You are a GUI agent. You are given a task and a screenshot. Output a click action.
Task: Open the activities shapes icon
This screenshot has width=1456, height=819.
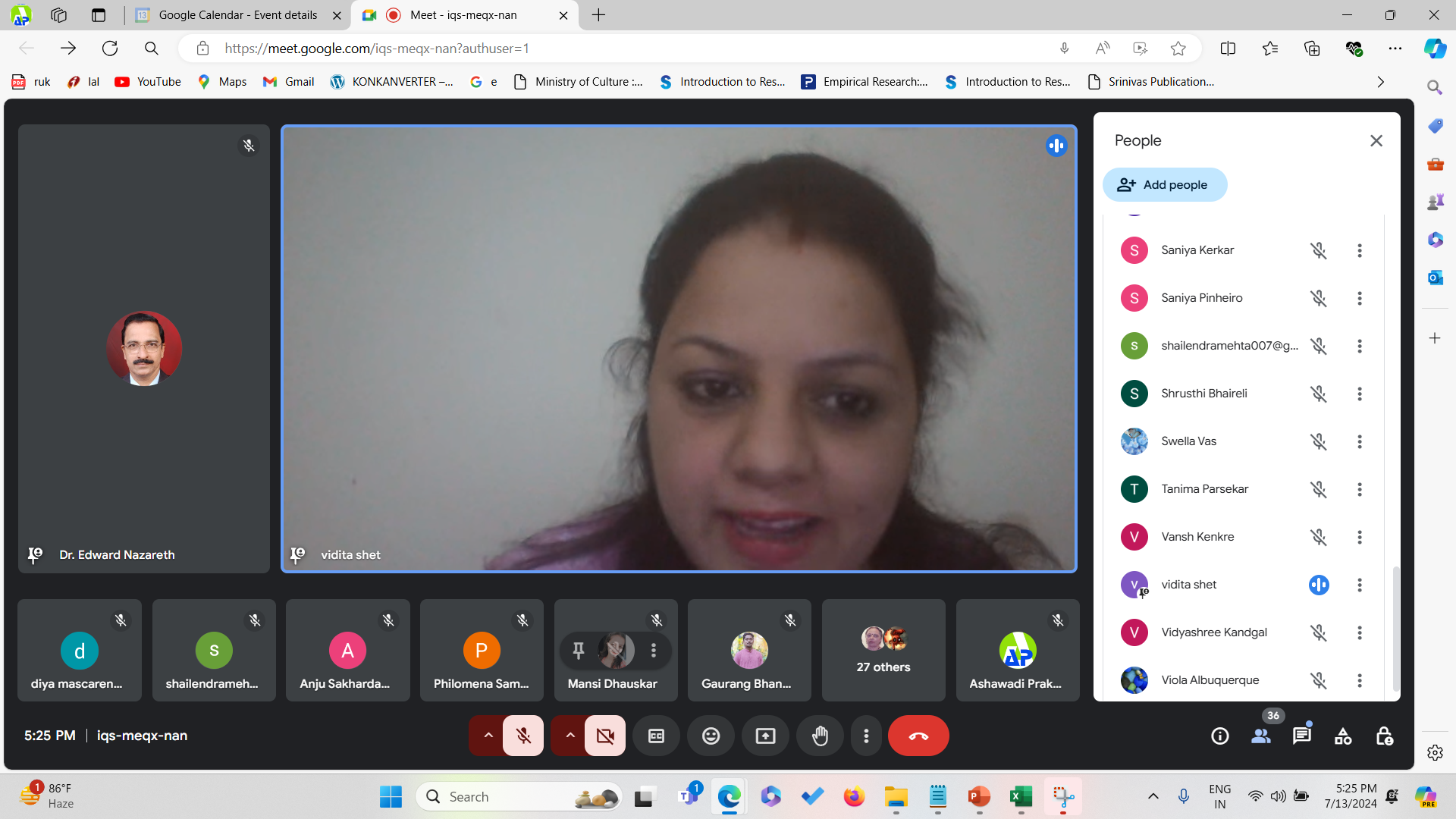1343,736
